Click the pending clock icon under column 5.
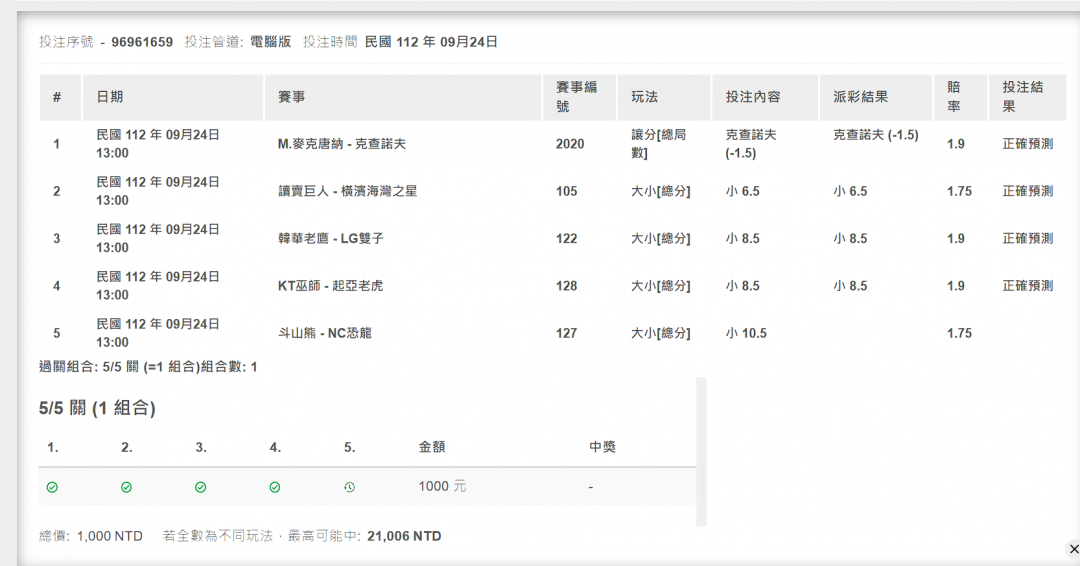The width and height of the screenshot is (1080, 566). (349, 487)
